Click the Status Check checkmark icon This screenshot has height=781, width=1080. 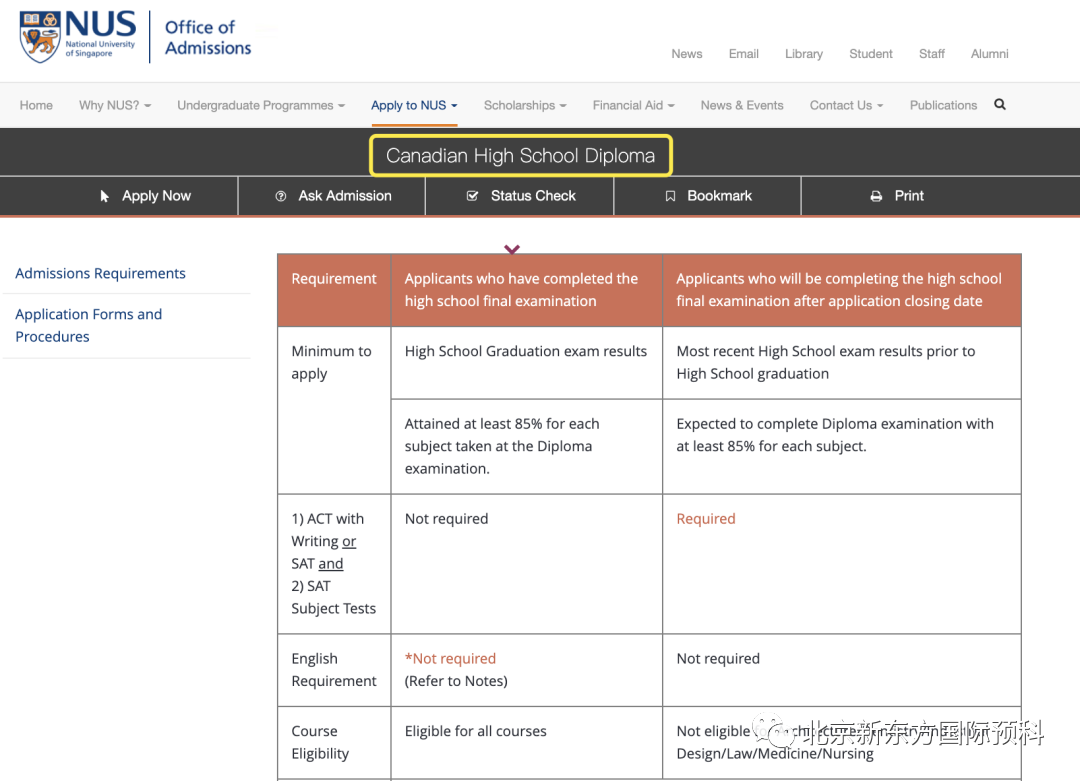pyautogui.click(x=473, y=196)
